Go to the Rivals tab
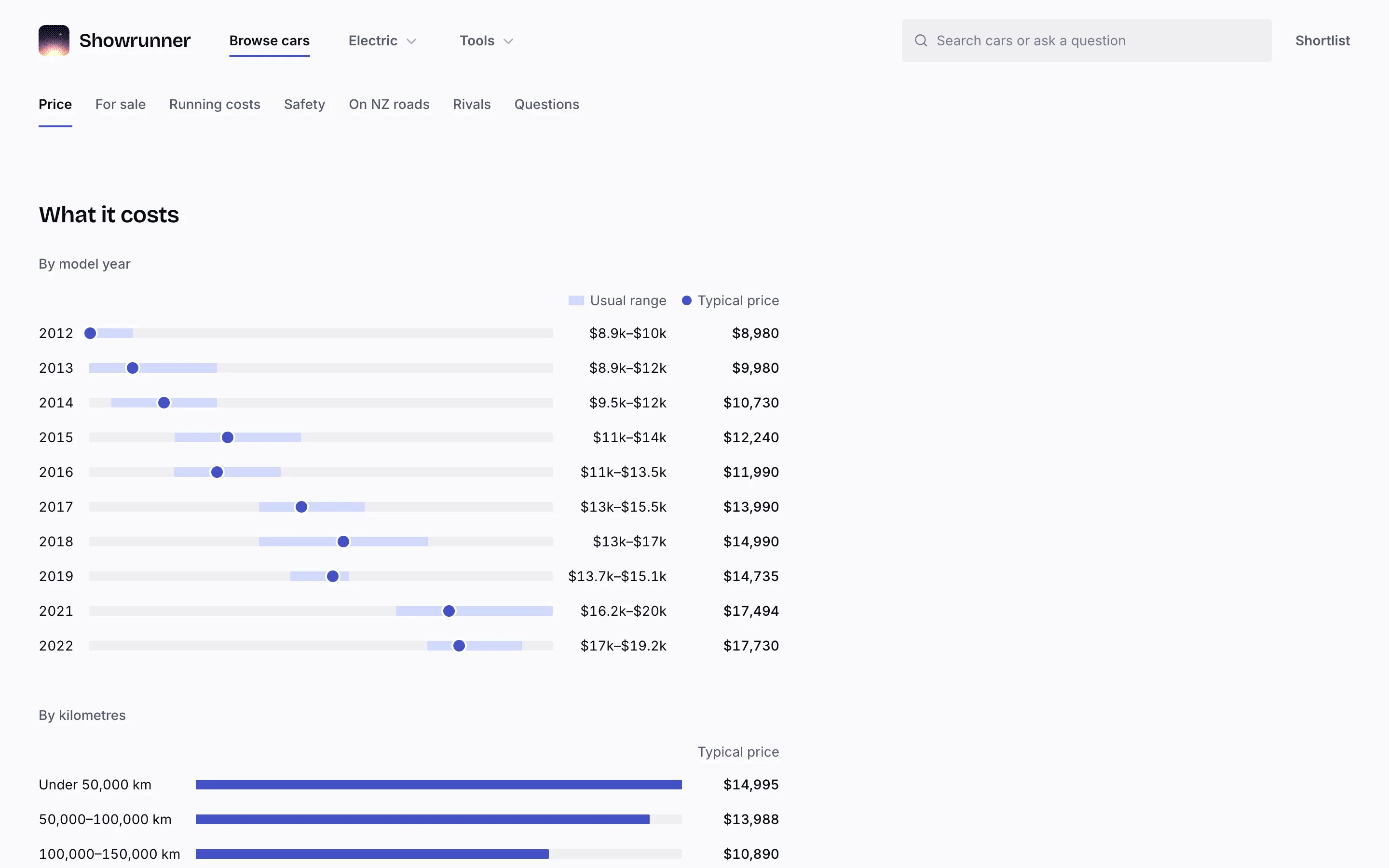 click(x=472, y=105)
